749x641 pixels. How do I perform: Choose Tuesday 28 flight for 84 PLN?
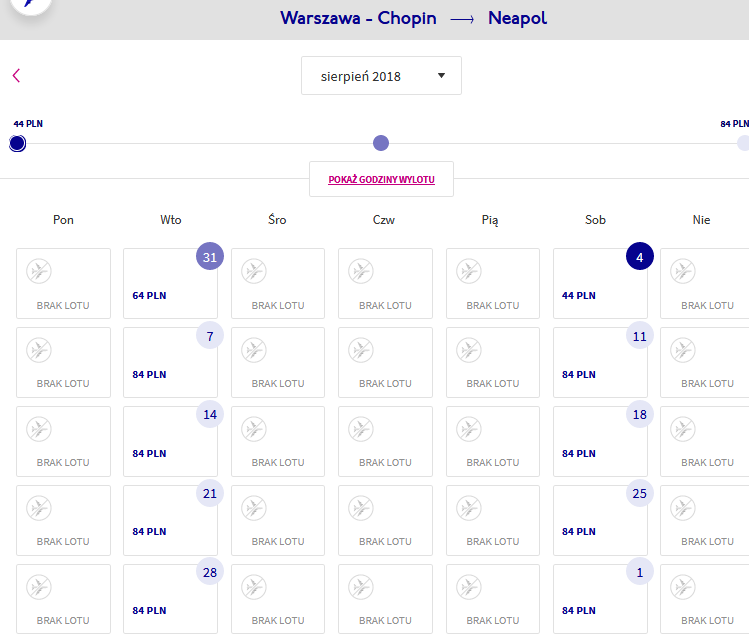coord(170,599)
